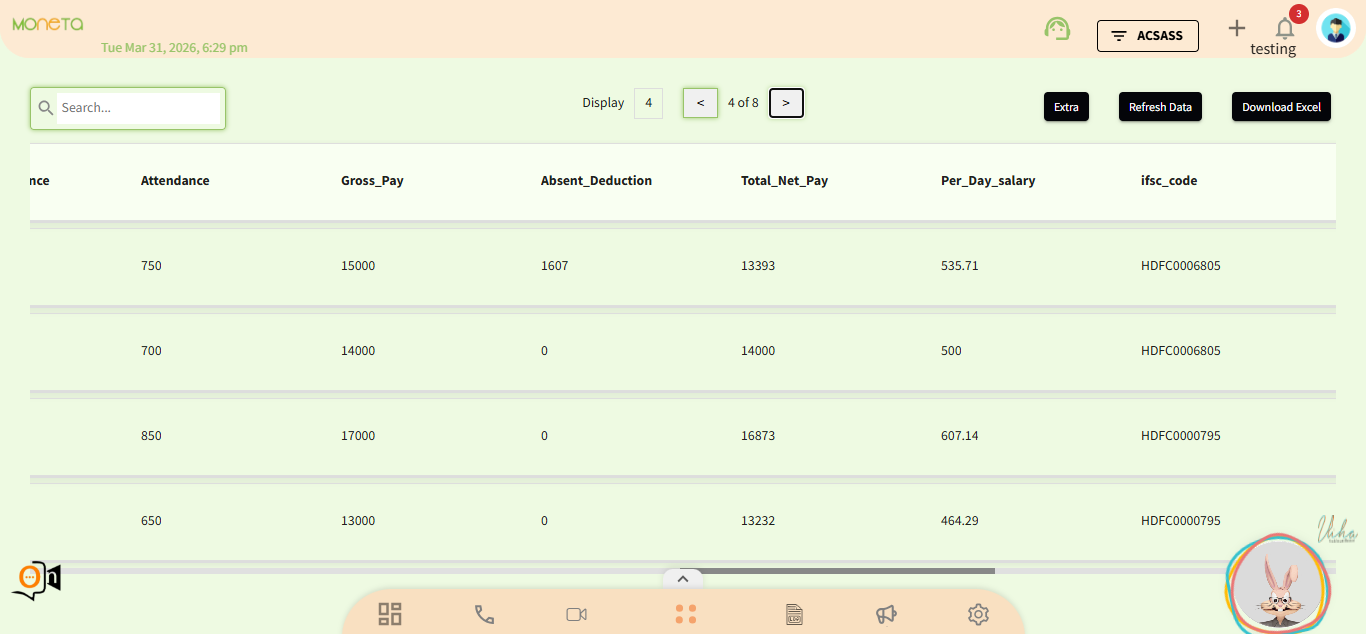Click the Extra button

[1066, 107]
